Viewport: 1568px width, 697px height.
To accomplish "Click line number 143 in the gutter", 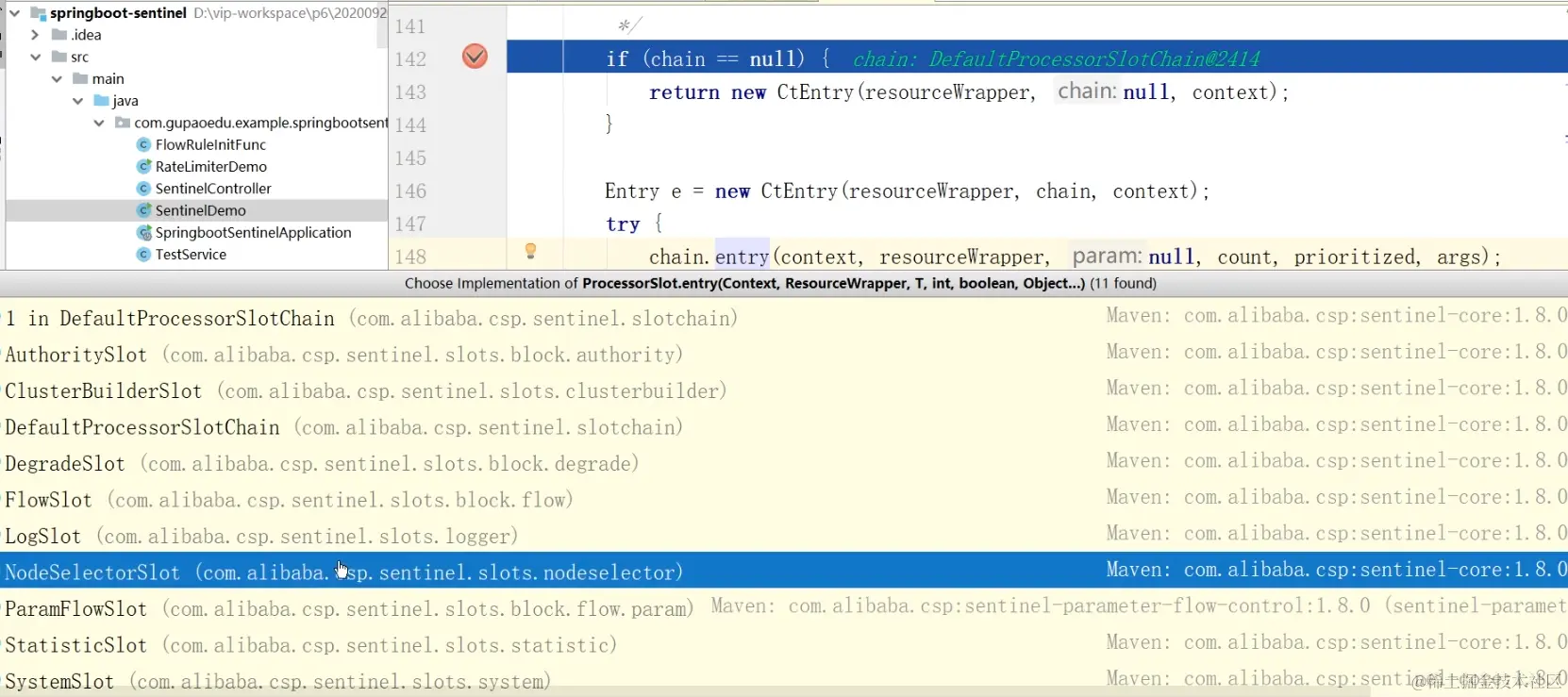I will [410, 92].
